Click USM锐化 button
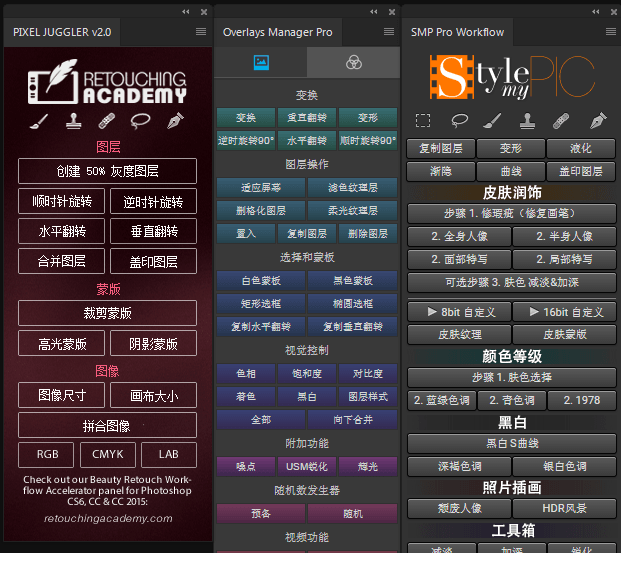Screen dimensions: 621x576 307,467
